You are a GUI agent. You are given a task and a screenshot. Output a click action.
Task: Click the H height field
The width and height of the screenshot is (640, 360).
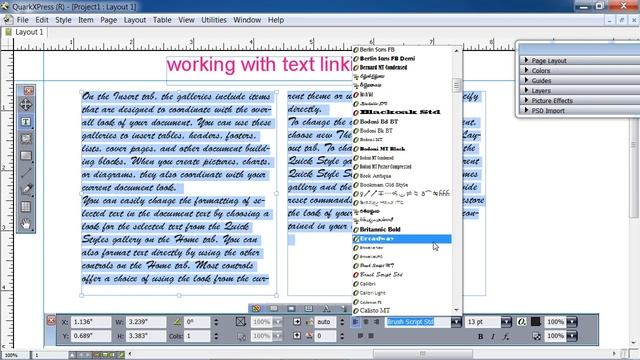146,336
